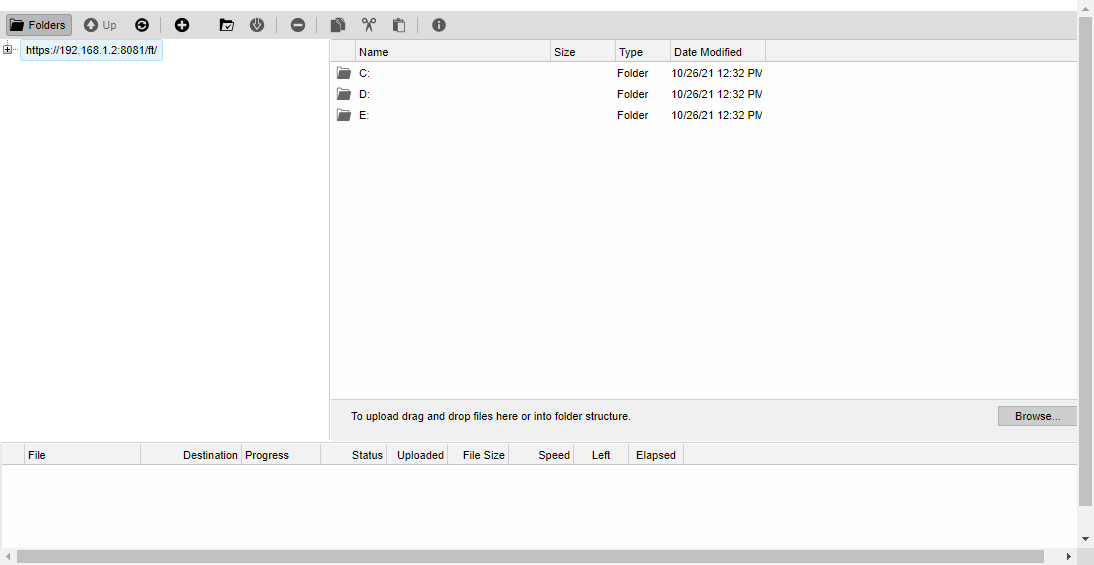Sort by Date Modified column header
Viewport: 1094px width, 565px height.
pos(718,52)
